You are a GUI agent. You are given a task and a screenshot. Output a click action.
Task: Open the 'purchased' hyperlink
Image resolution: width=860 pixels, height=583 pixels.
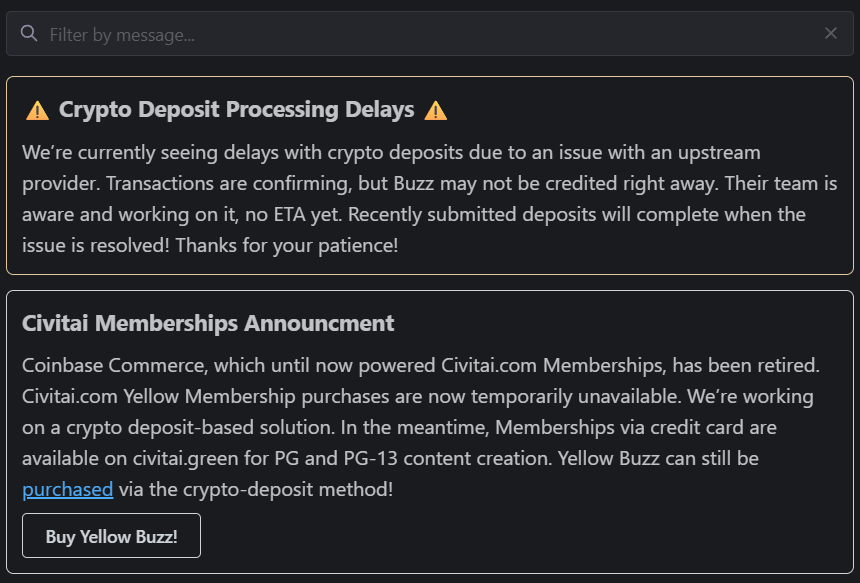coord(67,489)
